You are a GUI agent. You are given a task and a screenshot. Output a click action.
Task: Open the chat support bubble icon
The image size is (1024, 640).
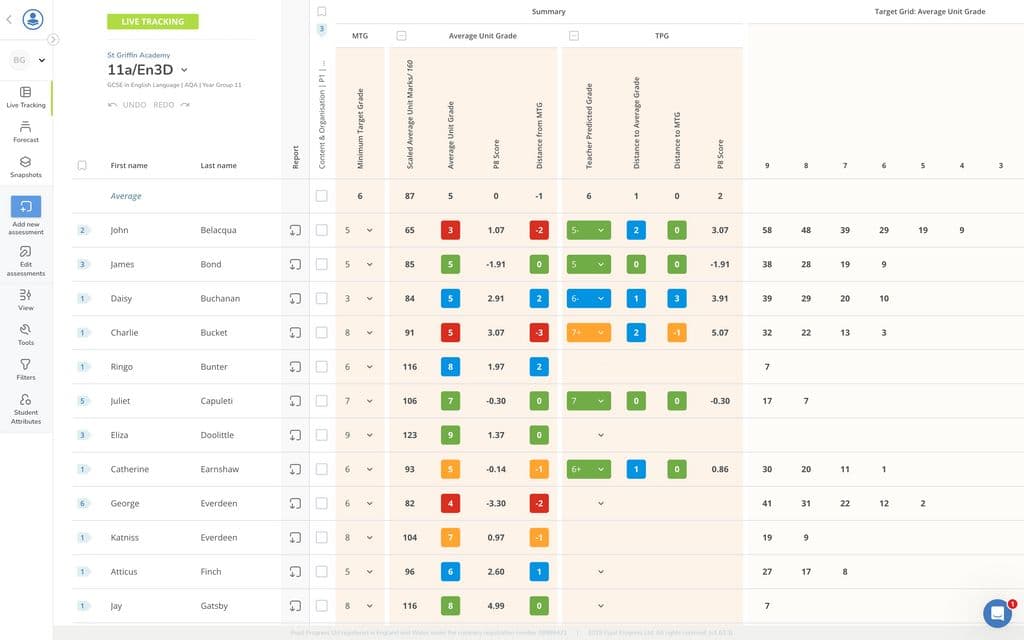click(997, 613)
